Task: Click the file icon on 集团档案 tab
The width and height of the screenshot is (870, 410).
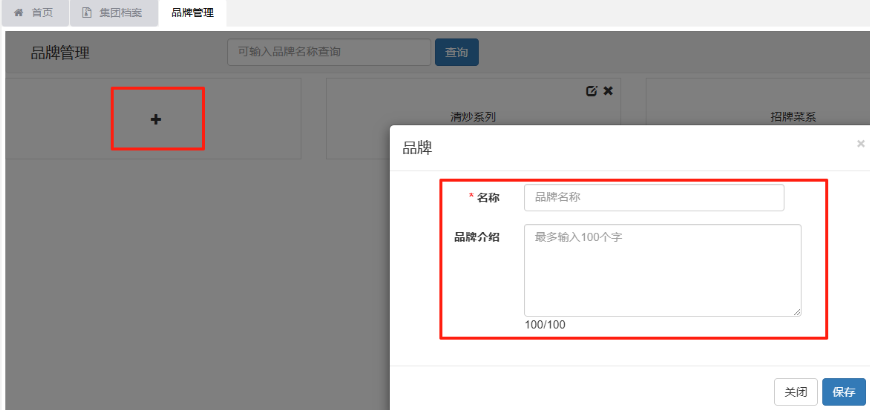Action: tap(86, 13)
